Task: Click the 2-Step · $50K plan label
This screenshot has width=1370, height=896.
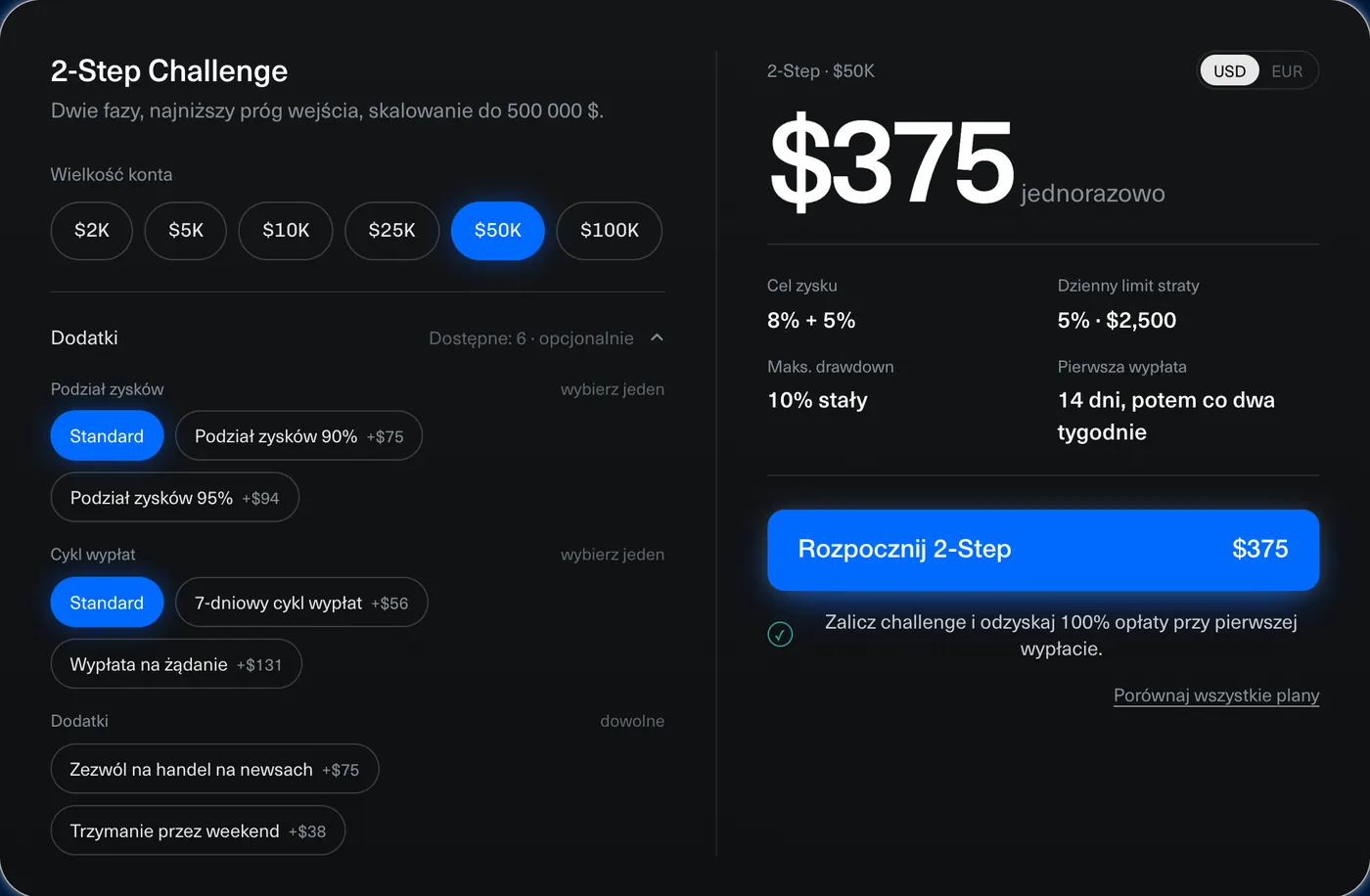Action: pos(821,71)
